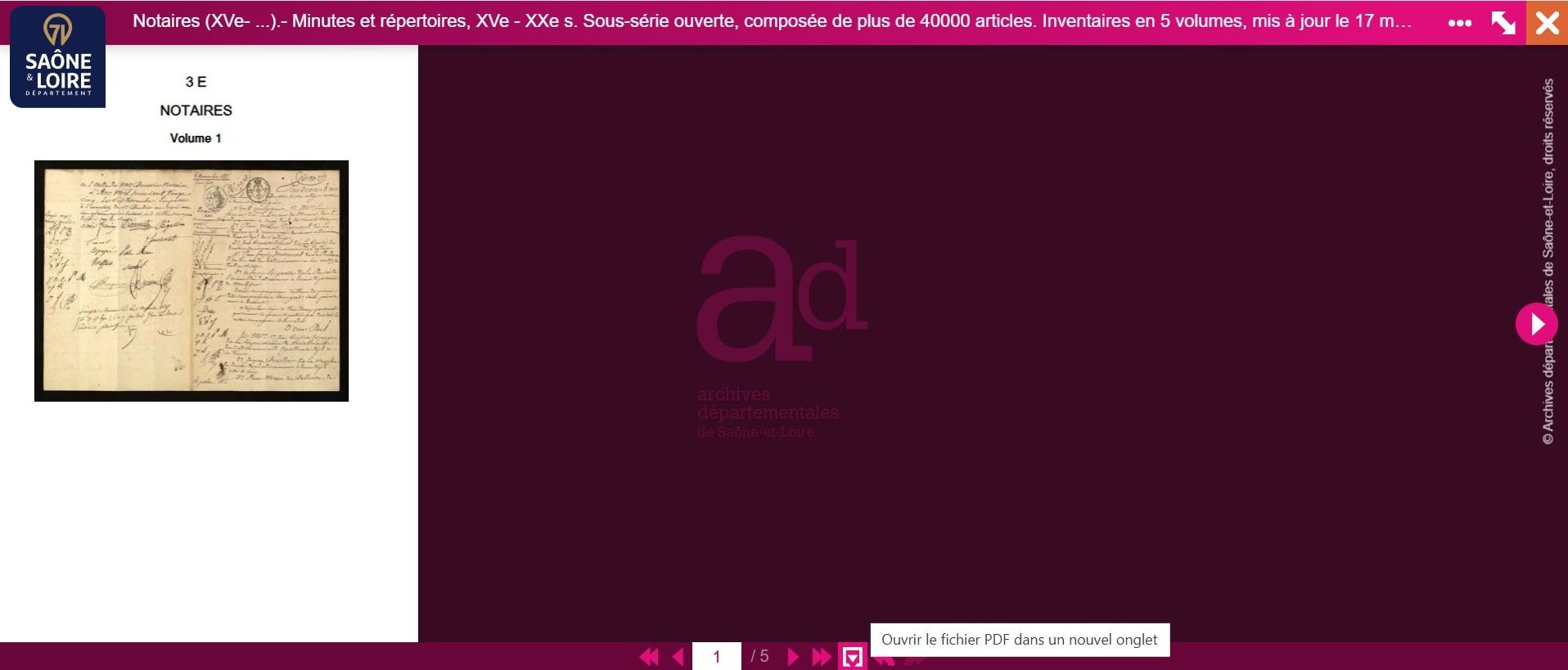Expand the truncated Notaires title in header
The width and height of the screenshot is (1568, 670).
pos(772,21)
